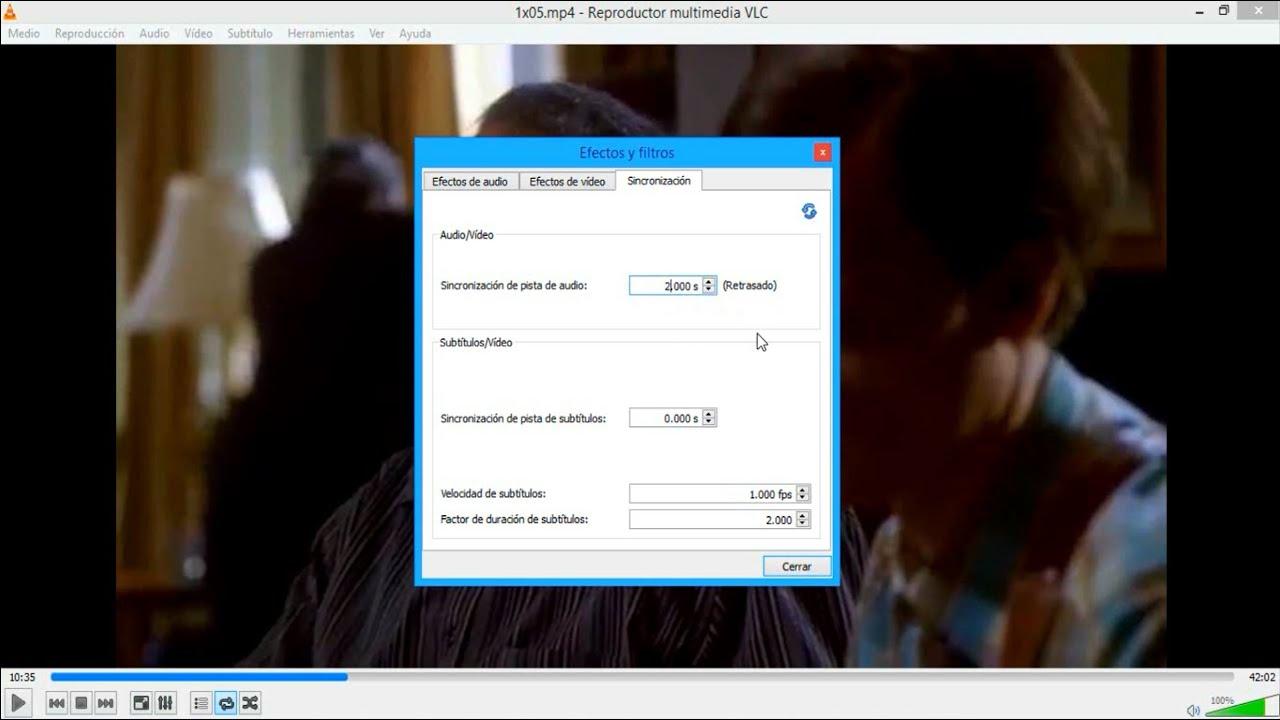This screenshot has height=720, width=1280.
Task: Open the Vídeo menu
Action: click(x=198, y=33)
